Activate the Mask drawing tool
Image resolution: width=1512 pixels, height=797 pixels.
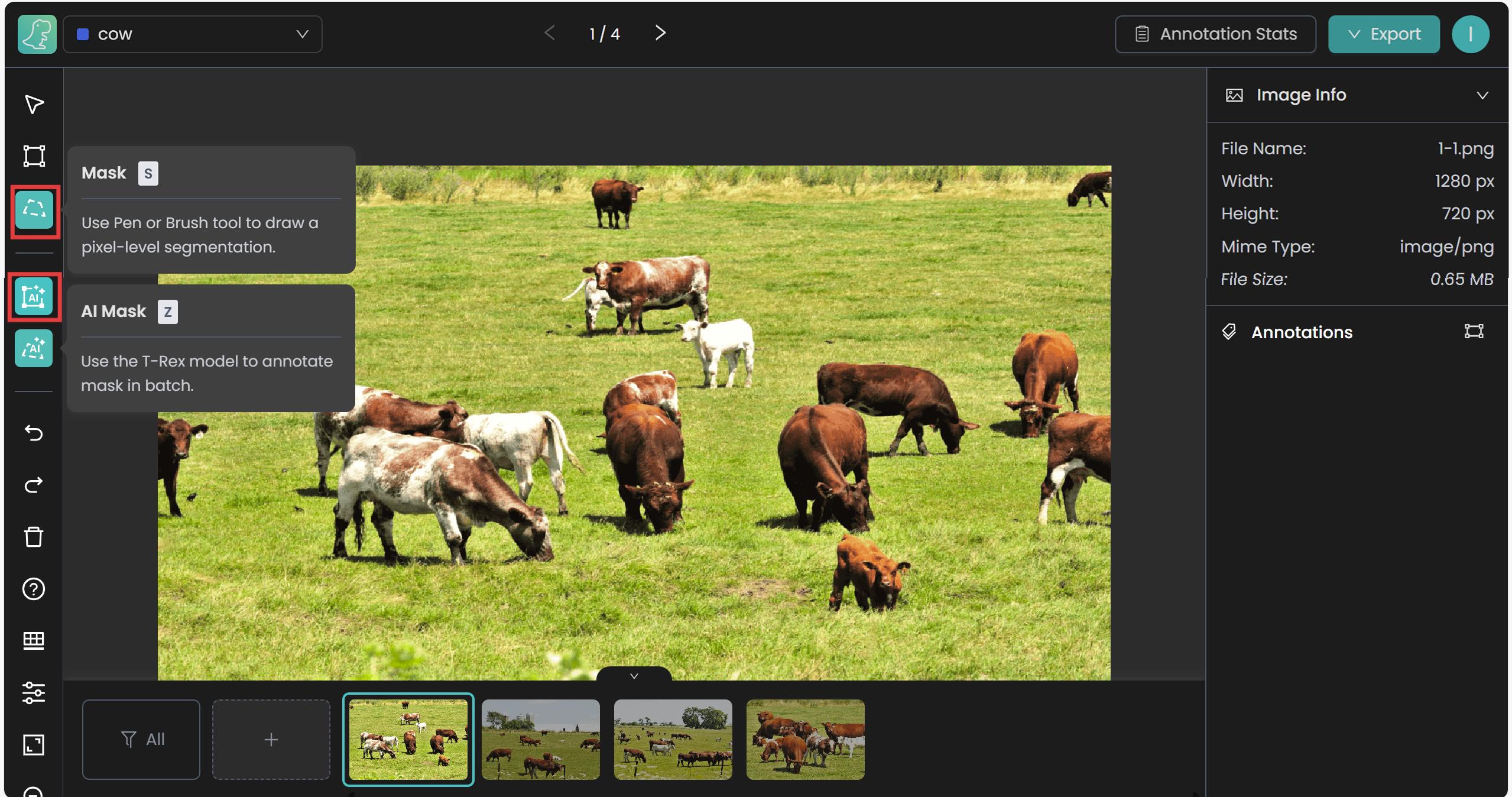[34, 210]
